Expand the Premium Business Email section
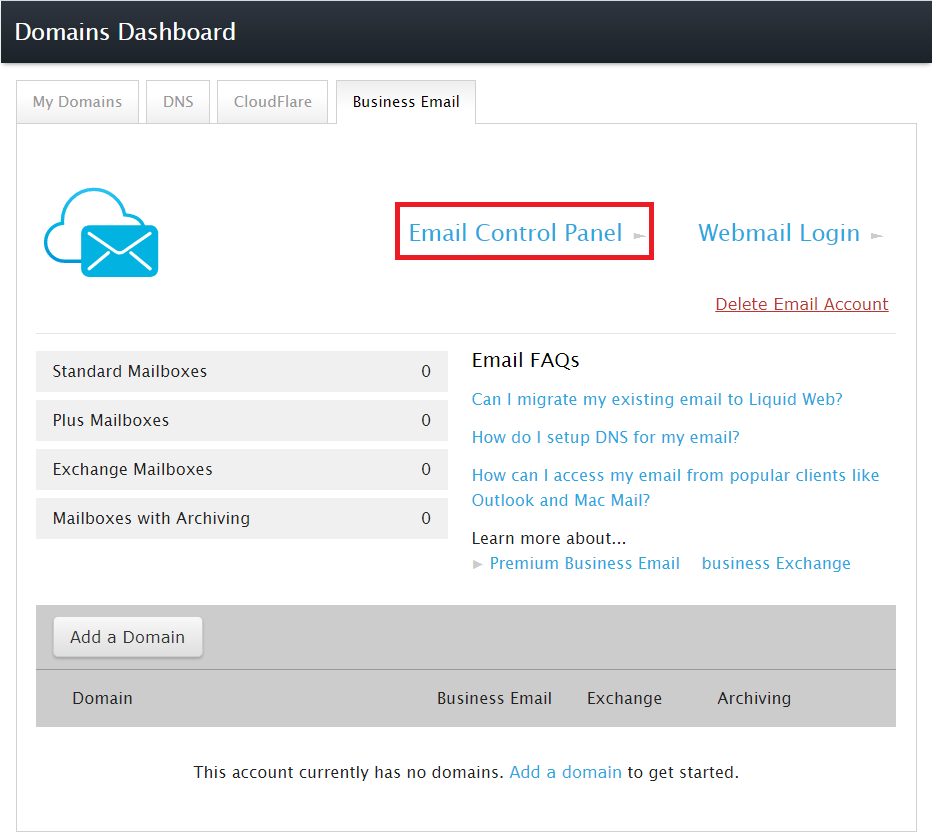The width and height of the screenshot is (932, 835). pyautogui.click(x=584, y=563)
